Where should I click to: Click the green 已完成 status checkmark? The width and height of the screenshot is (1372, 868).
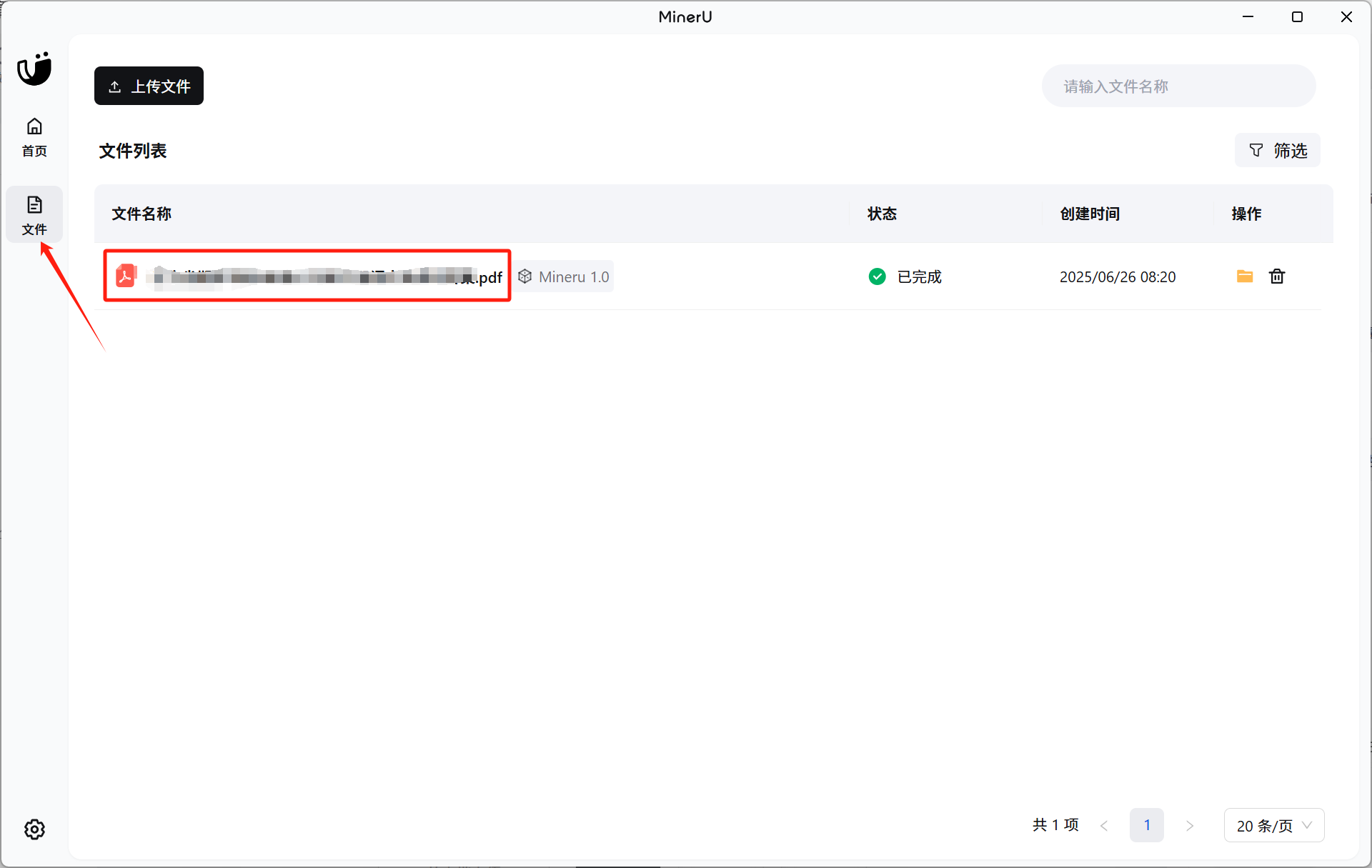click(x=877, y=276)
